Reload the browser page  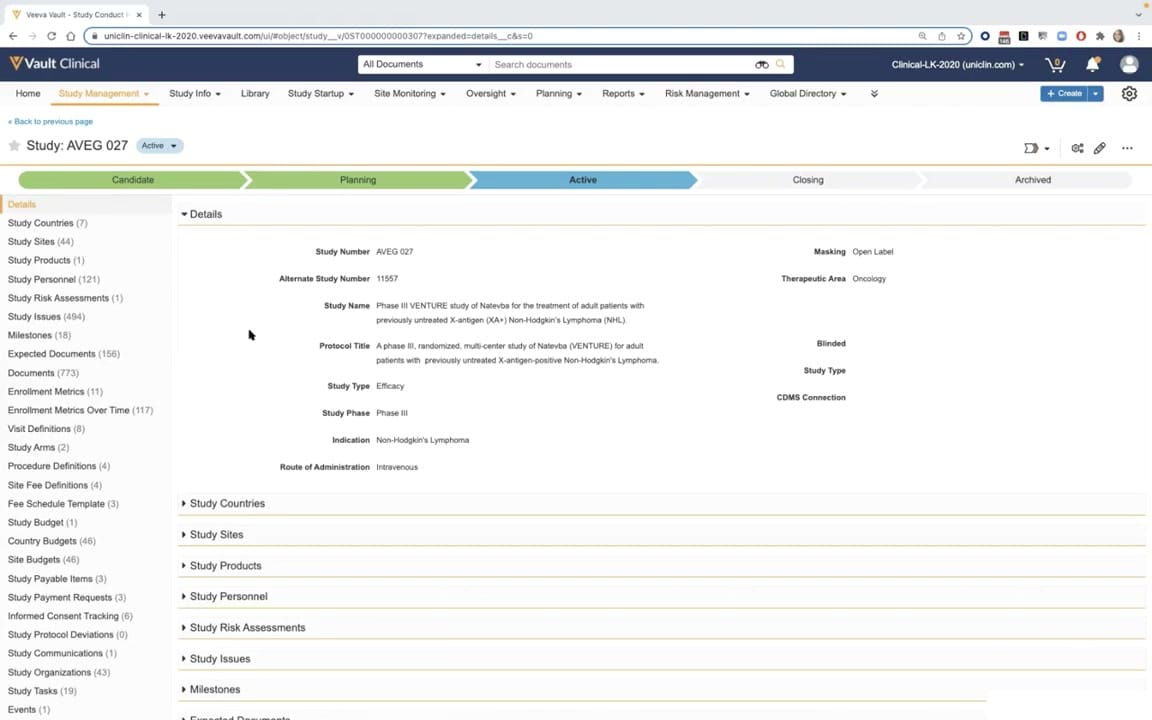coord(51,35)
